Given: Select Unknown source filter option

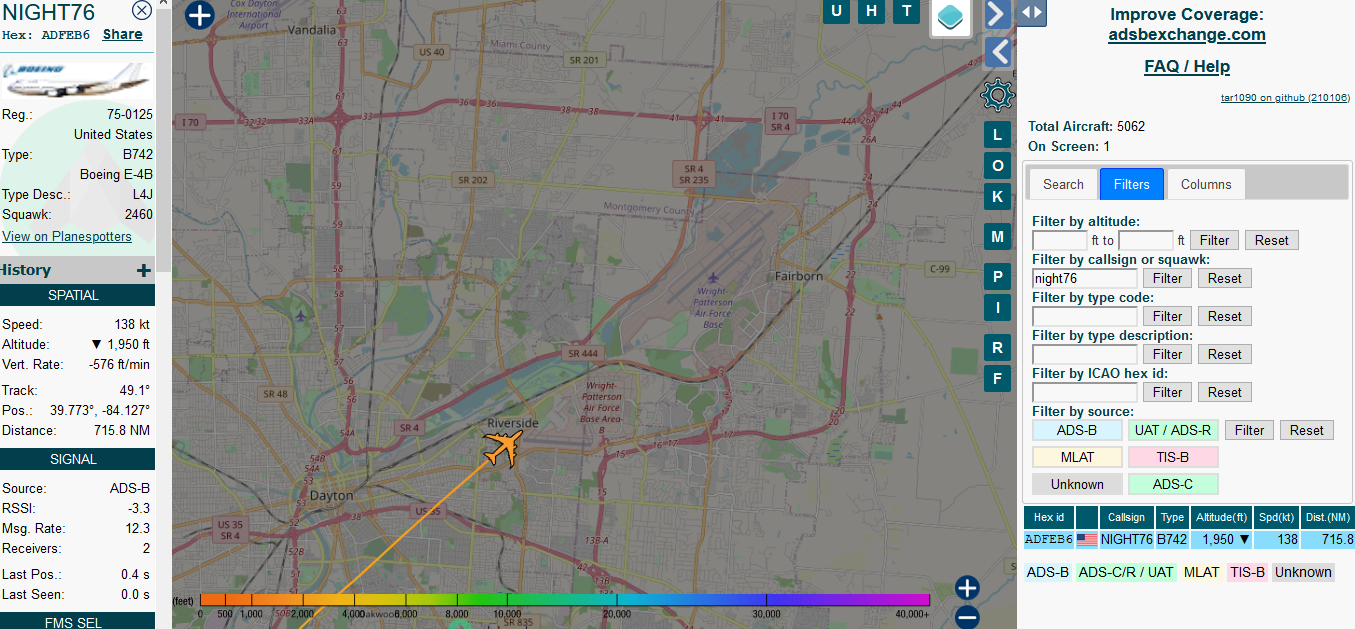Looking at the screenshot, I should point(1077,484).
